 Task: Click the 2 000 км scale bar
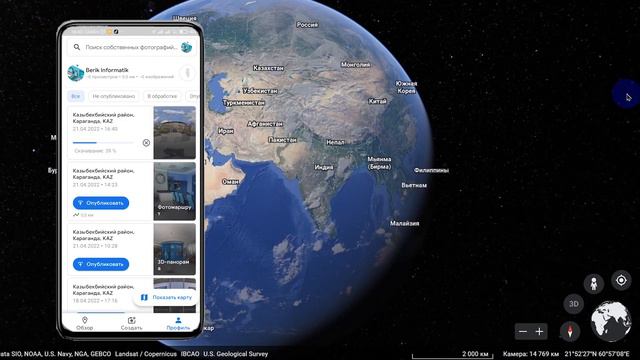point(452,354)
